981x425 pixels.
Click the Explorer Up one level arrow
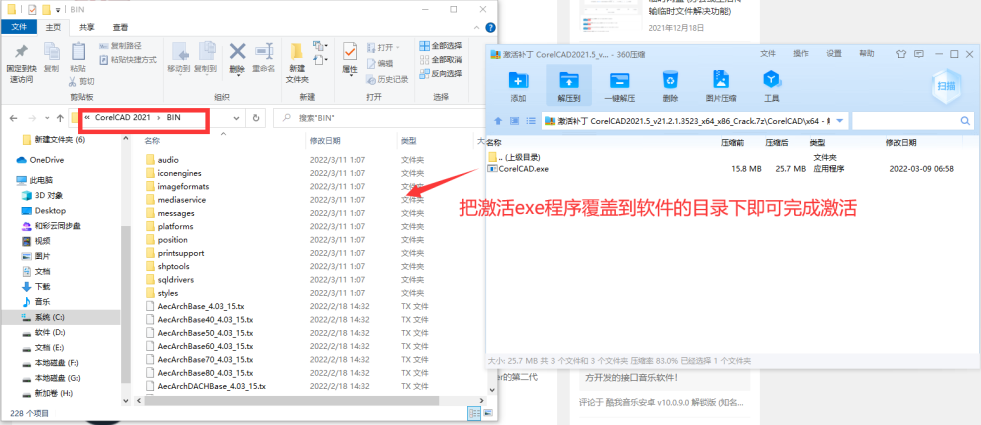pyautogui.click(x=60, y=118)
